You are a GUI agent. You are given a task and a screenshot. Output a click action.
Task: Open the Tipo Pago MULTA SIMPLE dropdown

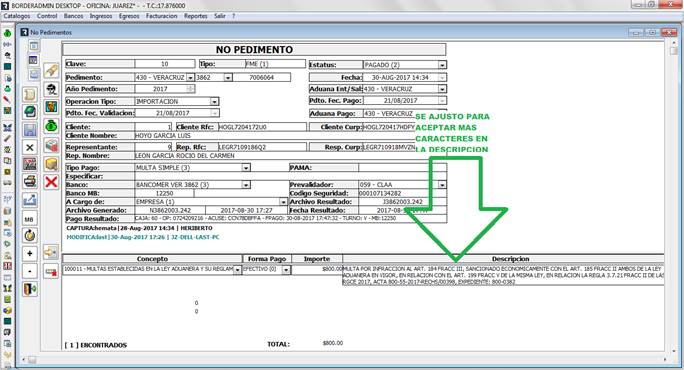click(246, 168)
